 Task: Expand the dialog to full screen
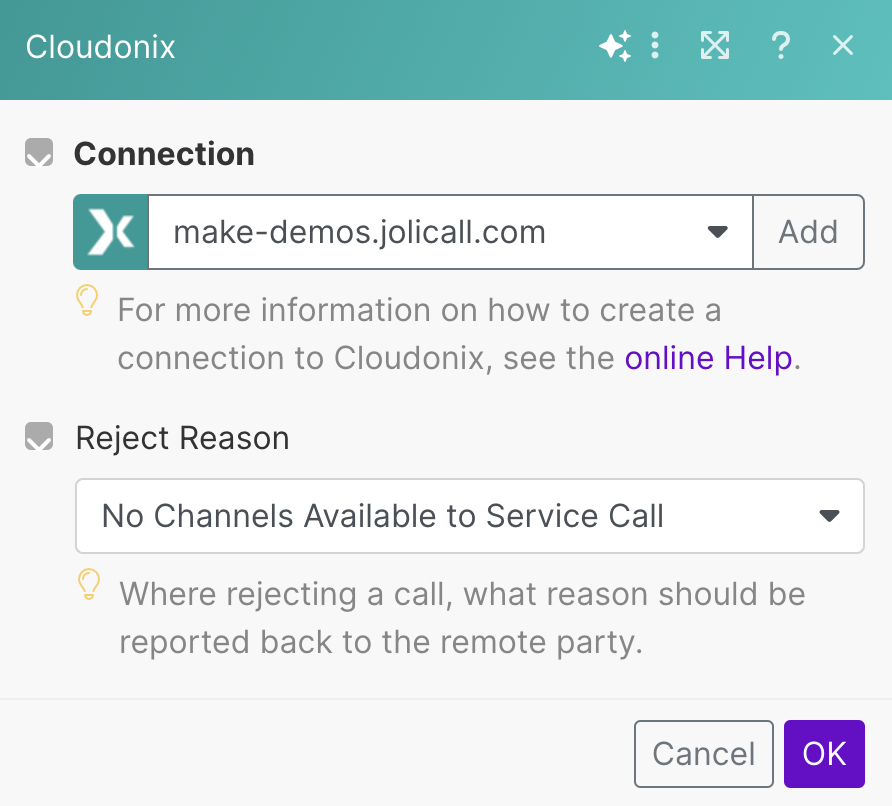pos(714,46)
